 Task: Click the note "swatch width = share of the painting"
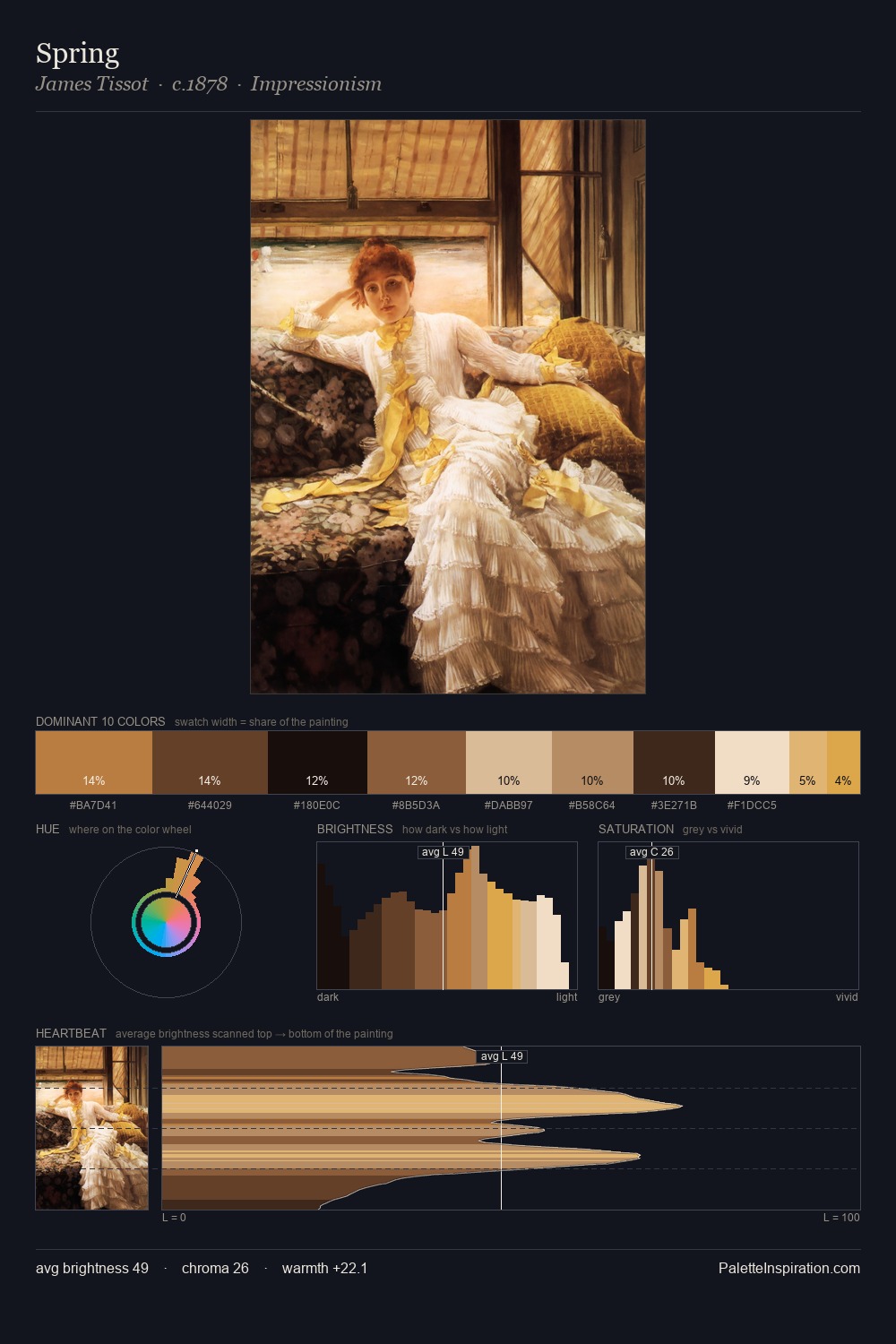[x=262, y=722]
